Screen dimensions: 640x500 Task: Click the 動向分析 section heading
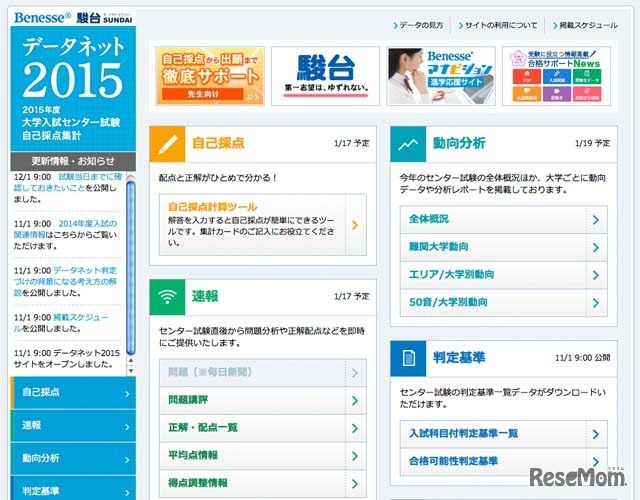click(x=459, y=143)
